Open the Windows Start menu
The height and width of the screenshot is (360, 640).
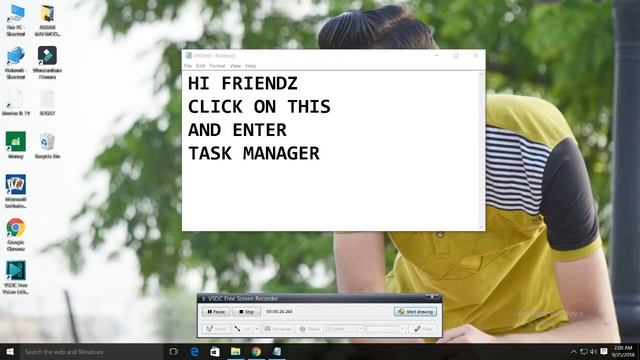coord(10,351)
